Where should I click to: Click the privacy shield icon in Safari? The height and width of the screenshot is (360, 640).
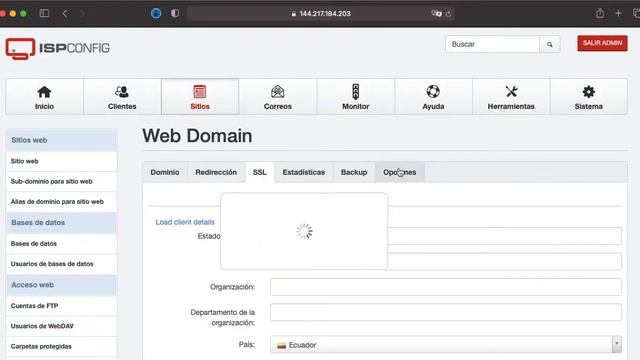tap(175, 13)
